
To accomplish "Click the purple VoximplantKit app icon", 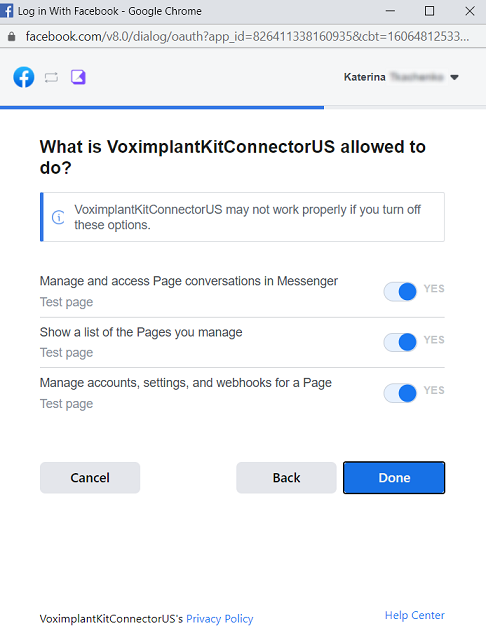I will (x=78, y=77).
